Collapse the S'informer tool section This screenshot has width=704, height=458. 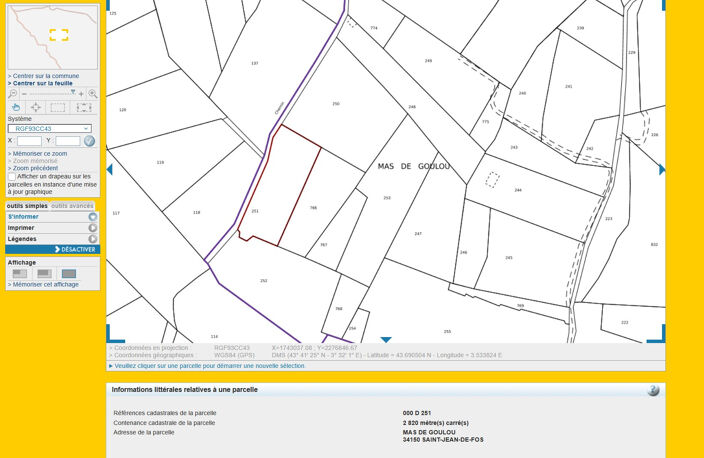(x=92, y=217)
